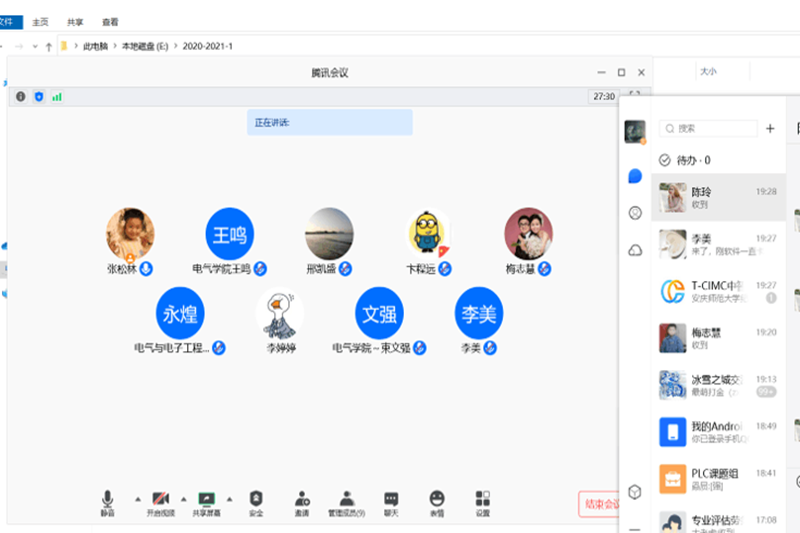Expand chevron after 此电脑 in address bar
This screenshot has height=533, width=800.
coord(115,46)
